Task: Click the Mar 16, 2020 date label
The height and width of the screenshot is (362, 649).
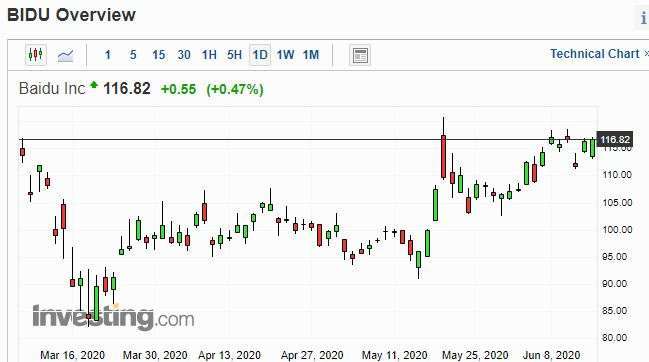Action: click(72, 355)
